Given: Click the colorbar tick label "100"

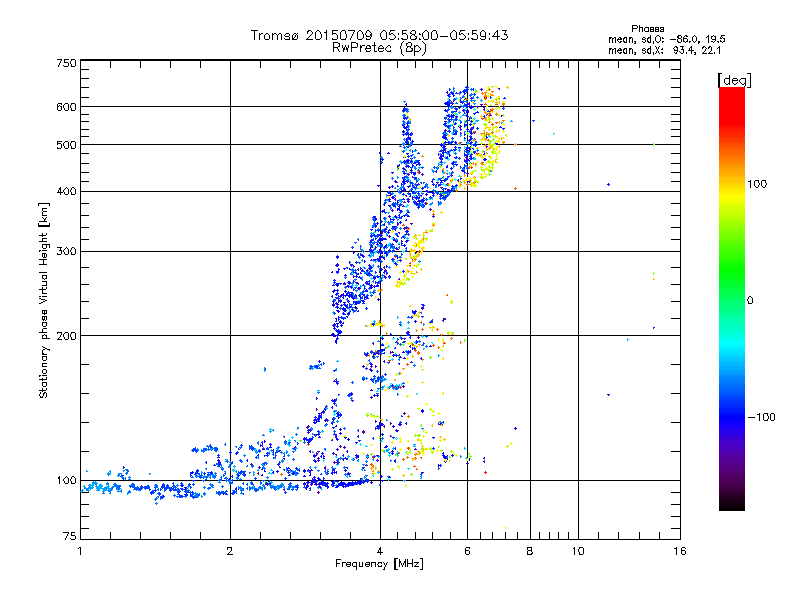Looking at the screenshot, I should [757, 184].
